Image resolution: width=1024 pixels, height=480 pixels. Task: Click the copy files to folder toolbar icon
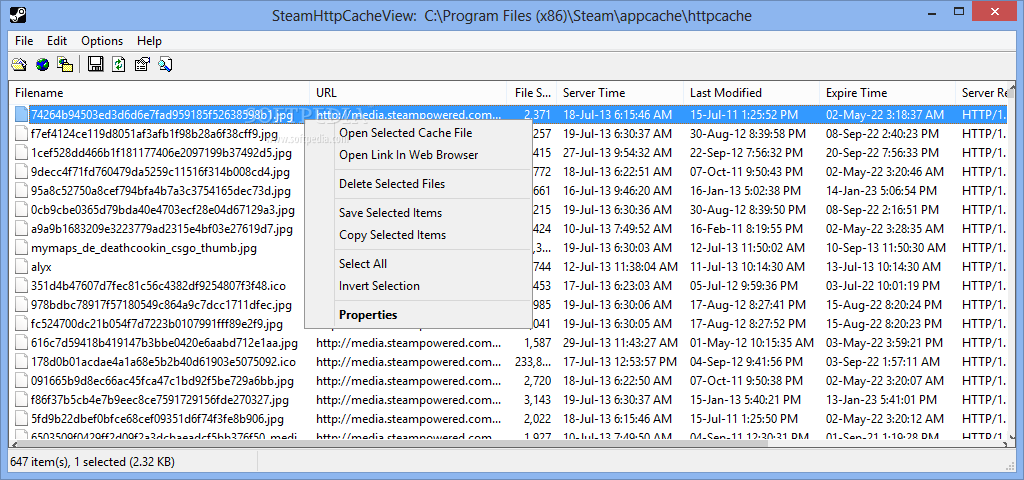coord(65,64)
